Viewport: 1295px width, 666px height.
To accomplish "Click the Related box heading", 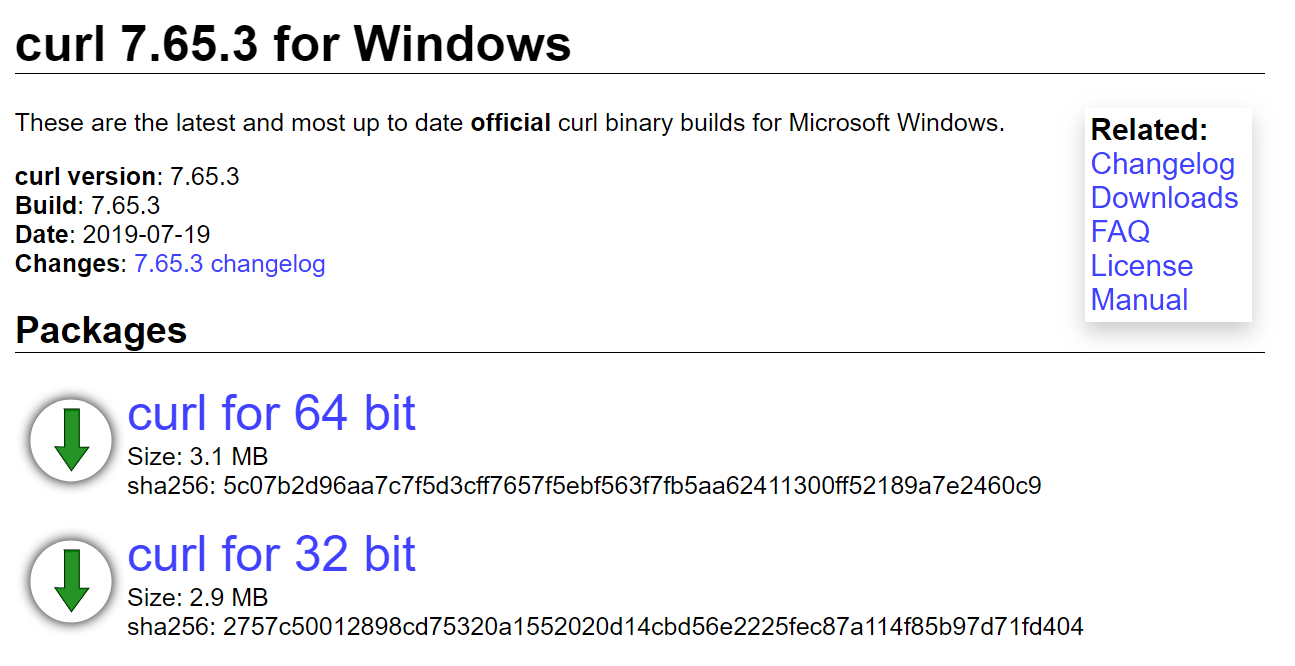I will pyautogui.click(x=1149, y=130).
